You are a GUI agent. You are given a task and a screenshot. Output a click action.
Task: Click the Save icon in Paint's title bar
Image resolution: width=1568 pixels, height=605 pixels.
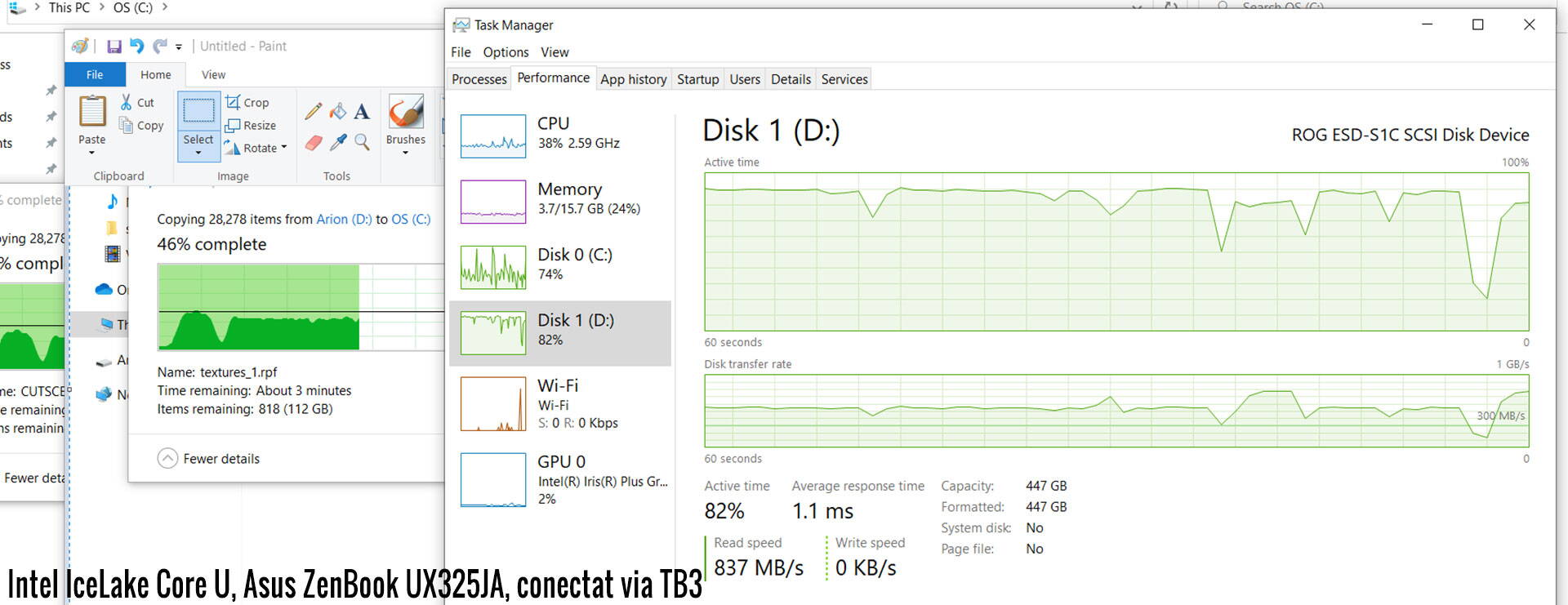[114, 47]
